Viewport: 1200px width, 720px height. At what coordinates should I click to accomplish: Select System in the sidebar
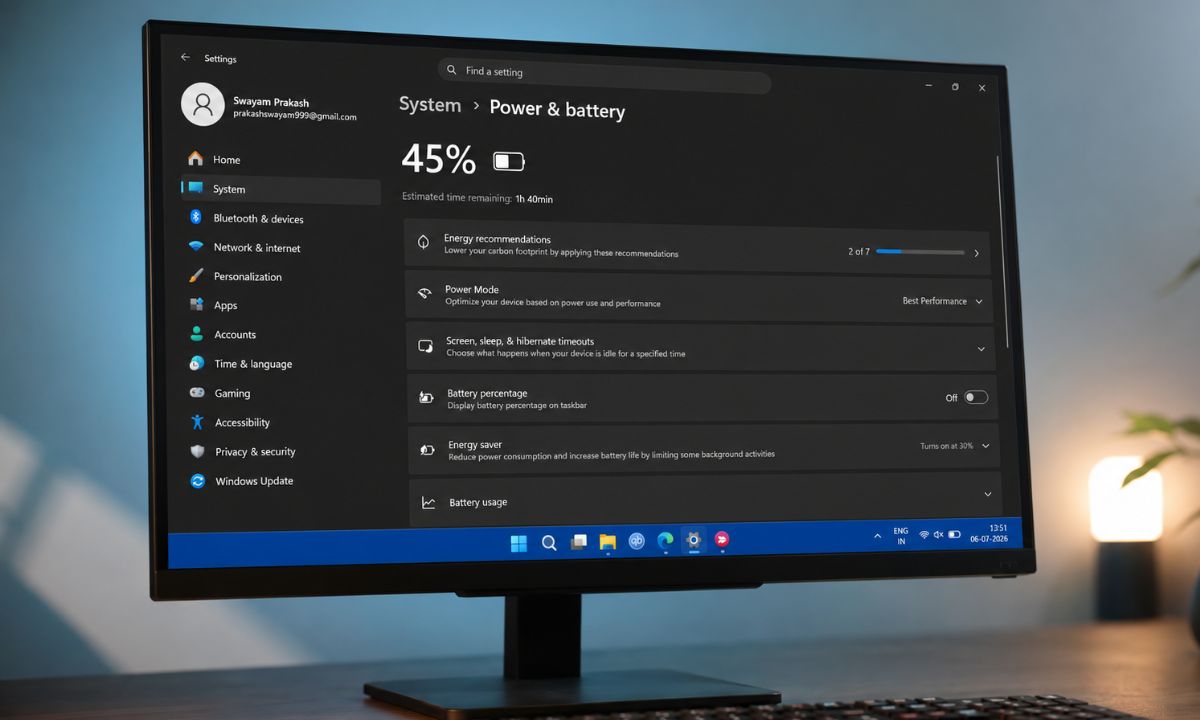coord(281,190)
